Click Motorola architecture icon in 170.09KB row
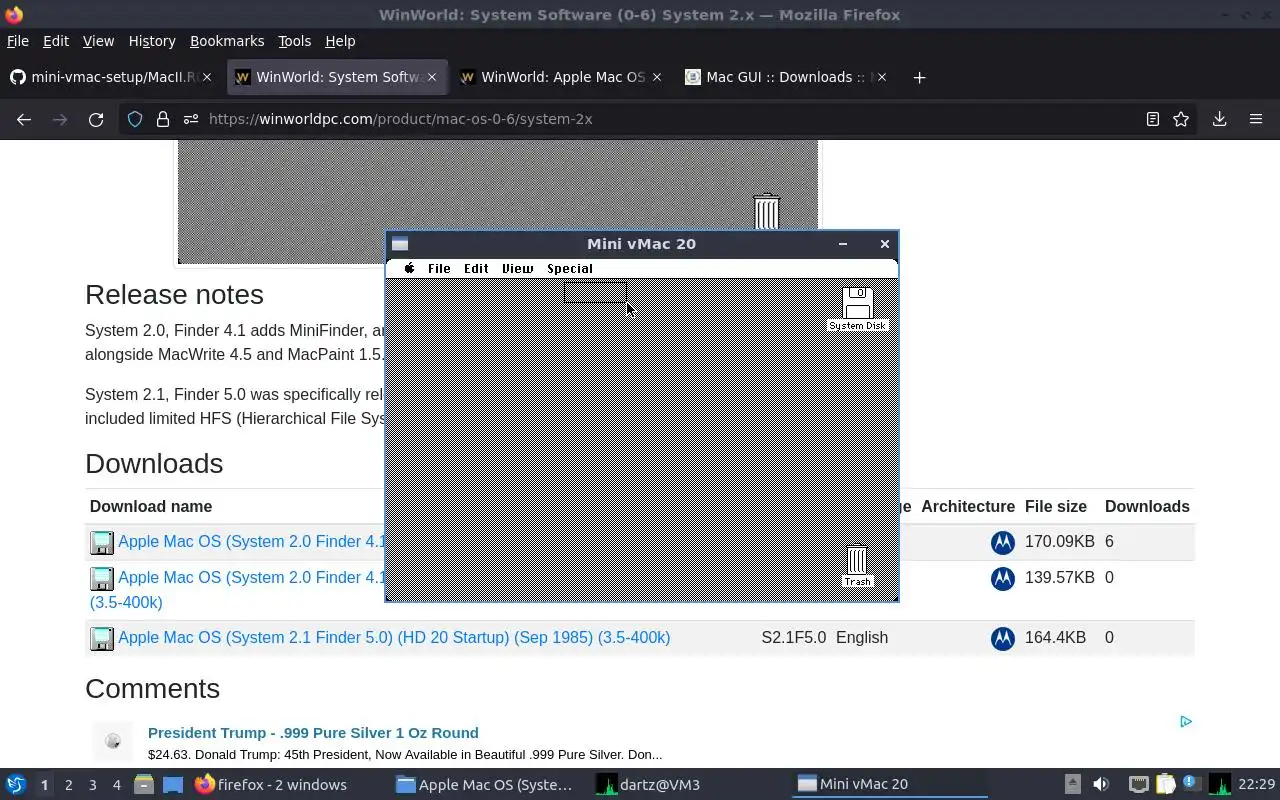The height and width of the screenshot is (800, 1280). coord(1002,542)
